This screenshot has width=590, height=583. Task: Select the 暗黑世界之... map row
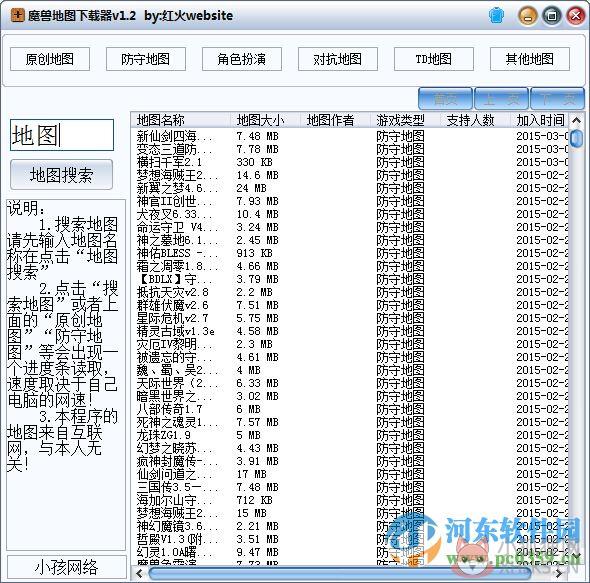(350, 396)
